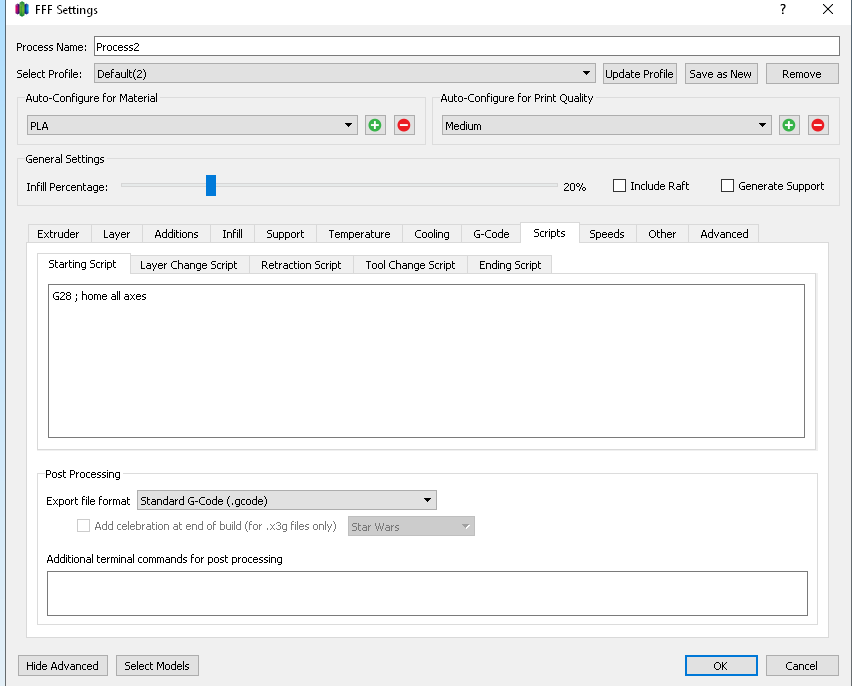Switch to the Extruder tab
Screen dimensions: 852x686
tap(58, 234)
